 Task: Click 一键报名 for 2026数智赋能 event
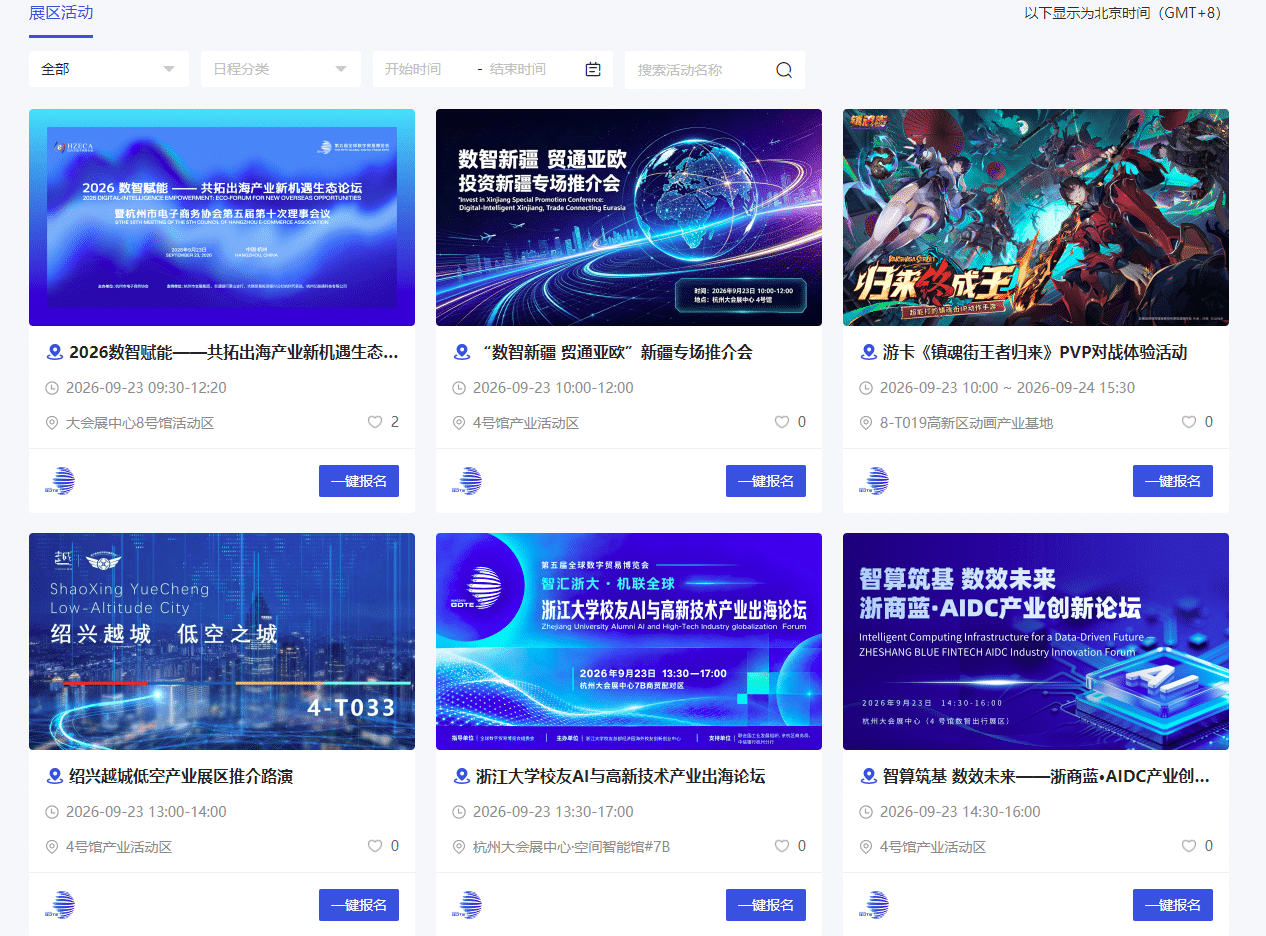click(359, 481)
